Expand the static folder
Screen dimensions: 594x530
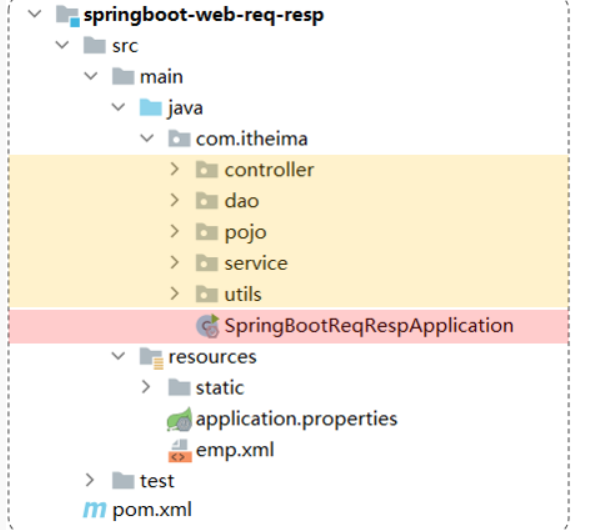(146, 387)
